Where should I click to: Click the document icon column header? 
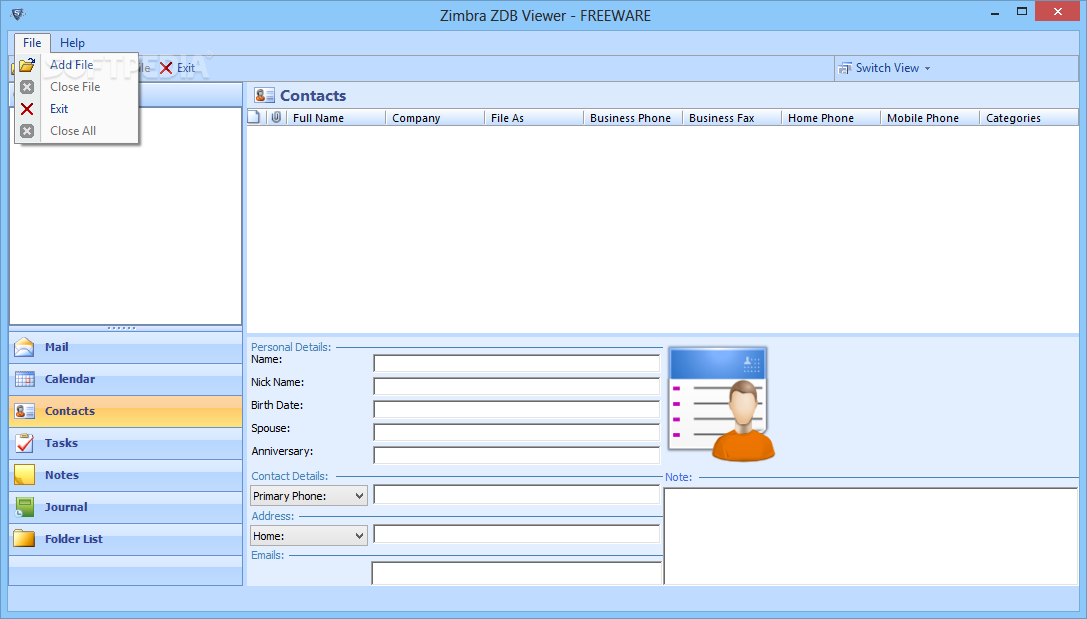254,117
